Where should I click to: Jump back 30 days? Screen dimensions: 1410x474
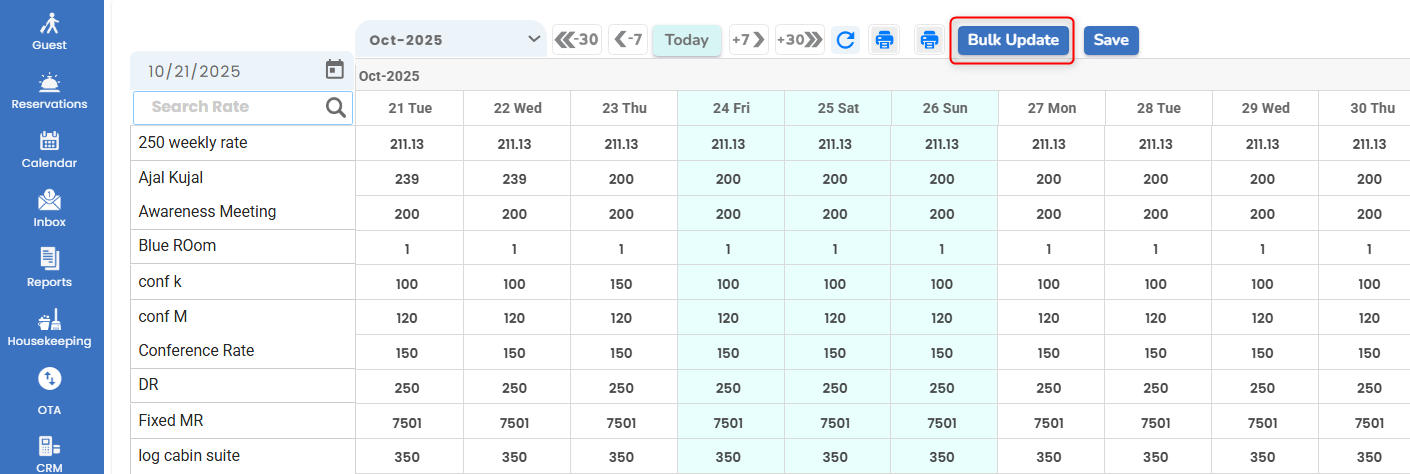(577, 40)
